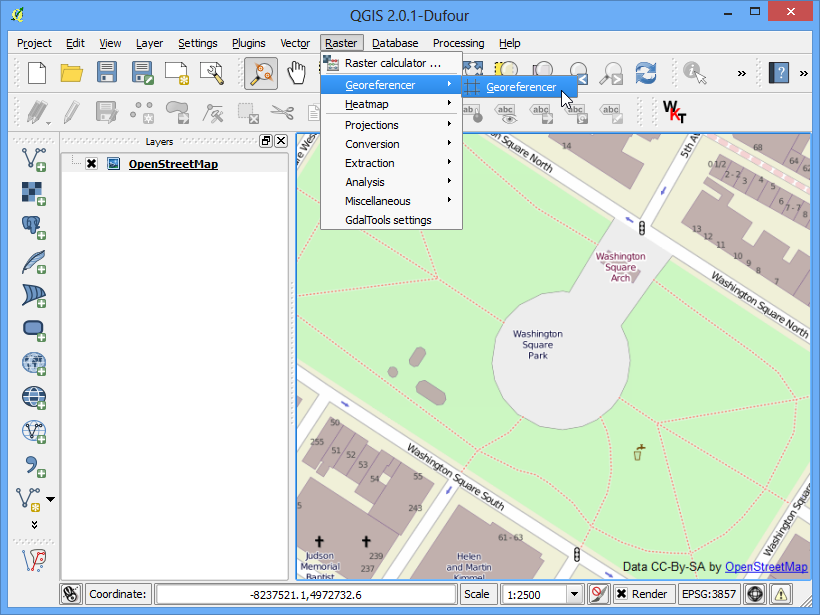The width and height of the screenshot is (820, 615).
Task: Open the Help contents icon
Action: point(779,73)
